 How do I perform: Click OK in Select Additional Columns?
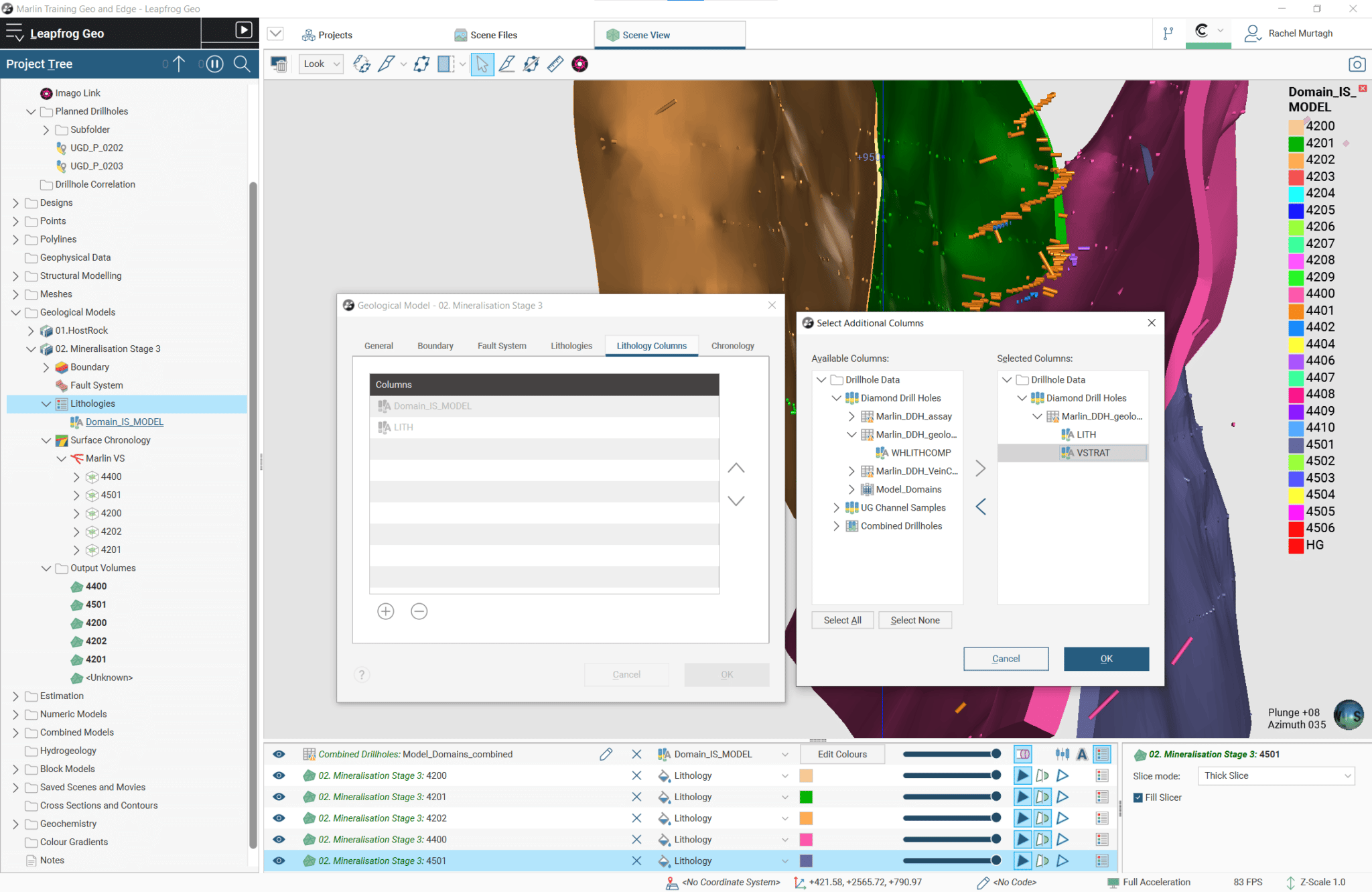click(1106, 659)
